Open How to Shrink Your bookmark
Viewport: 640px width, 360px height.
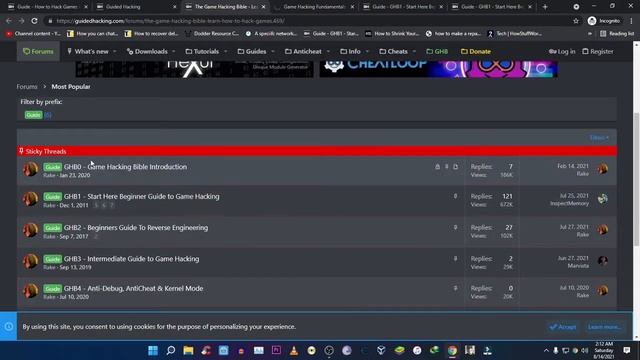[x=392, y=33]
